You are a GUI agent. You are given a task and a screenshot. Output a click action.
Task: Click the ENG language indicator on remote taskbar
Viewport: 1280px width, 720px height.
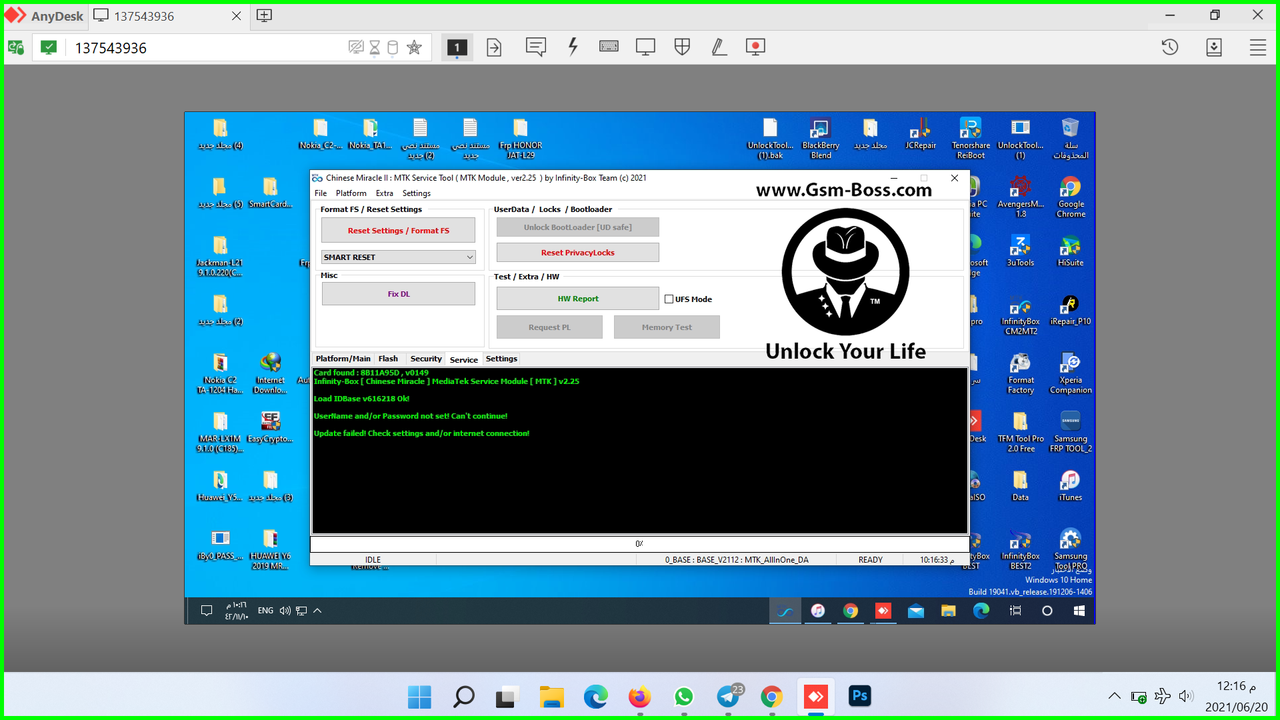click(x=265, y=610)
